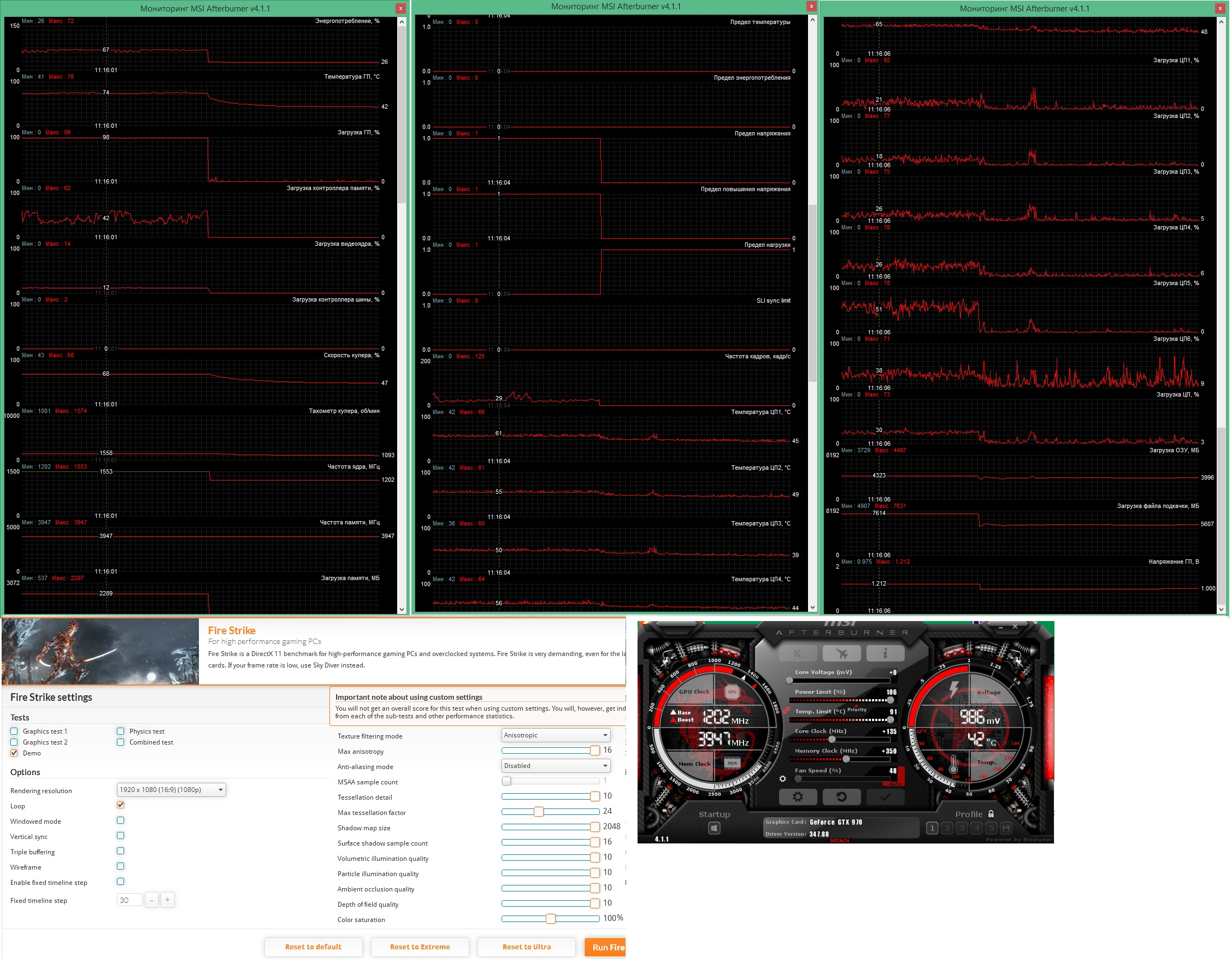
Task: Click the save profile floppy icon
Action: point(1006,828)
